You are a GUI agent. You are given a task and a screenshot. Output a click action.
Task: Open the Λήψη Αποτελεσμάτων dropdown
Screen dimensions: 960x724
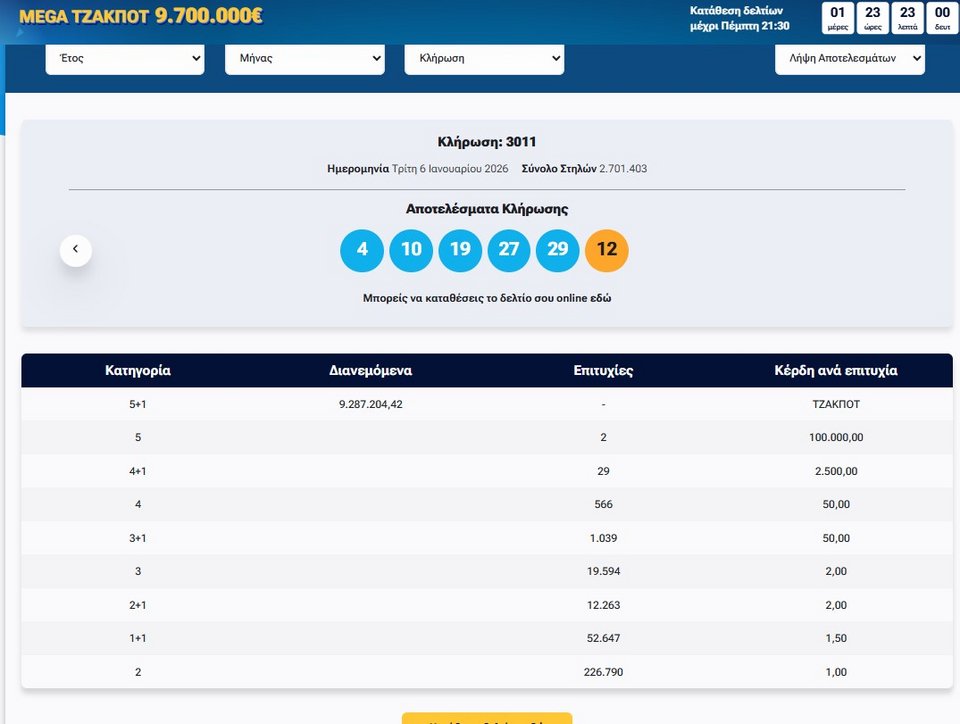point(850,59)
